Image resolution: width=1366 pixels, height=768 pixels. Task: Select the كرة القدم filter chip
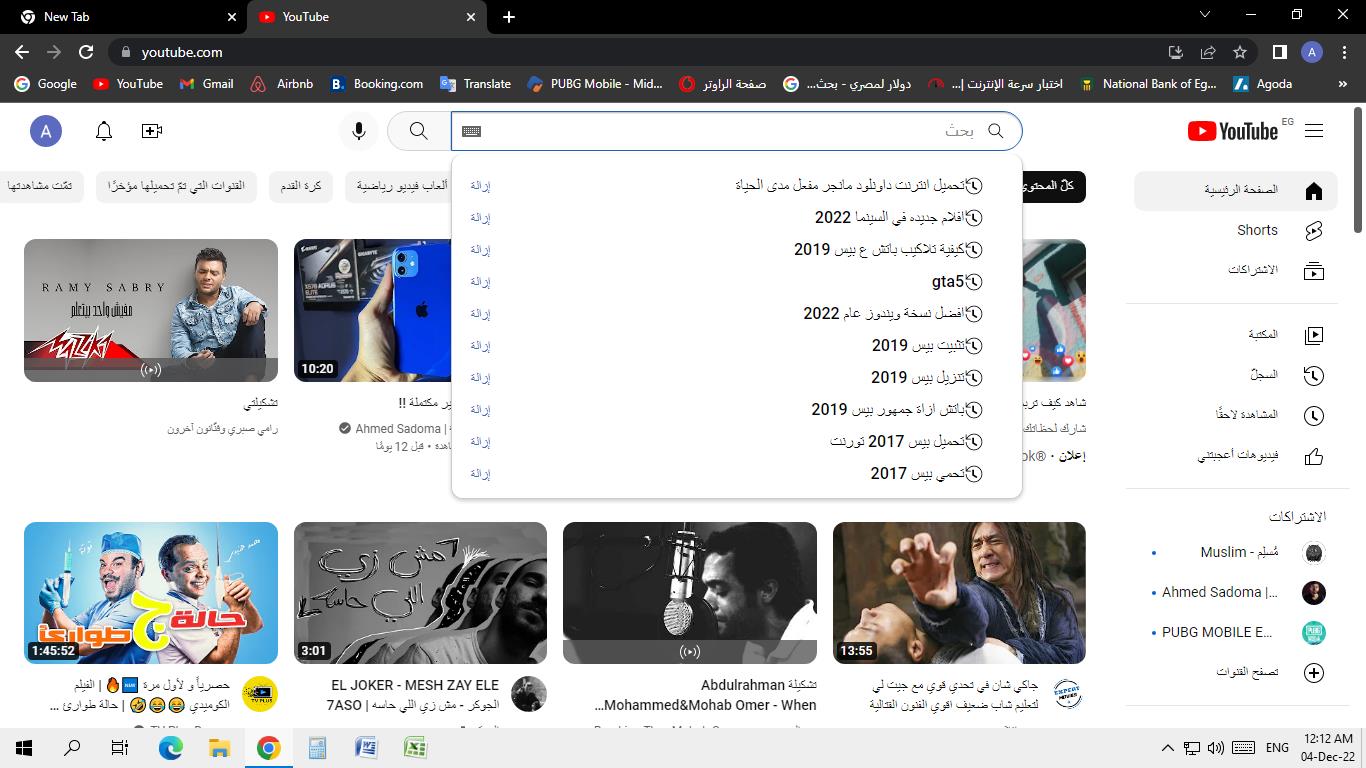click(x=299, y=186)
